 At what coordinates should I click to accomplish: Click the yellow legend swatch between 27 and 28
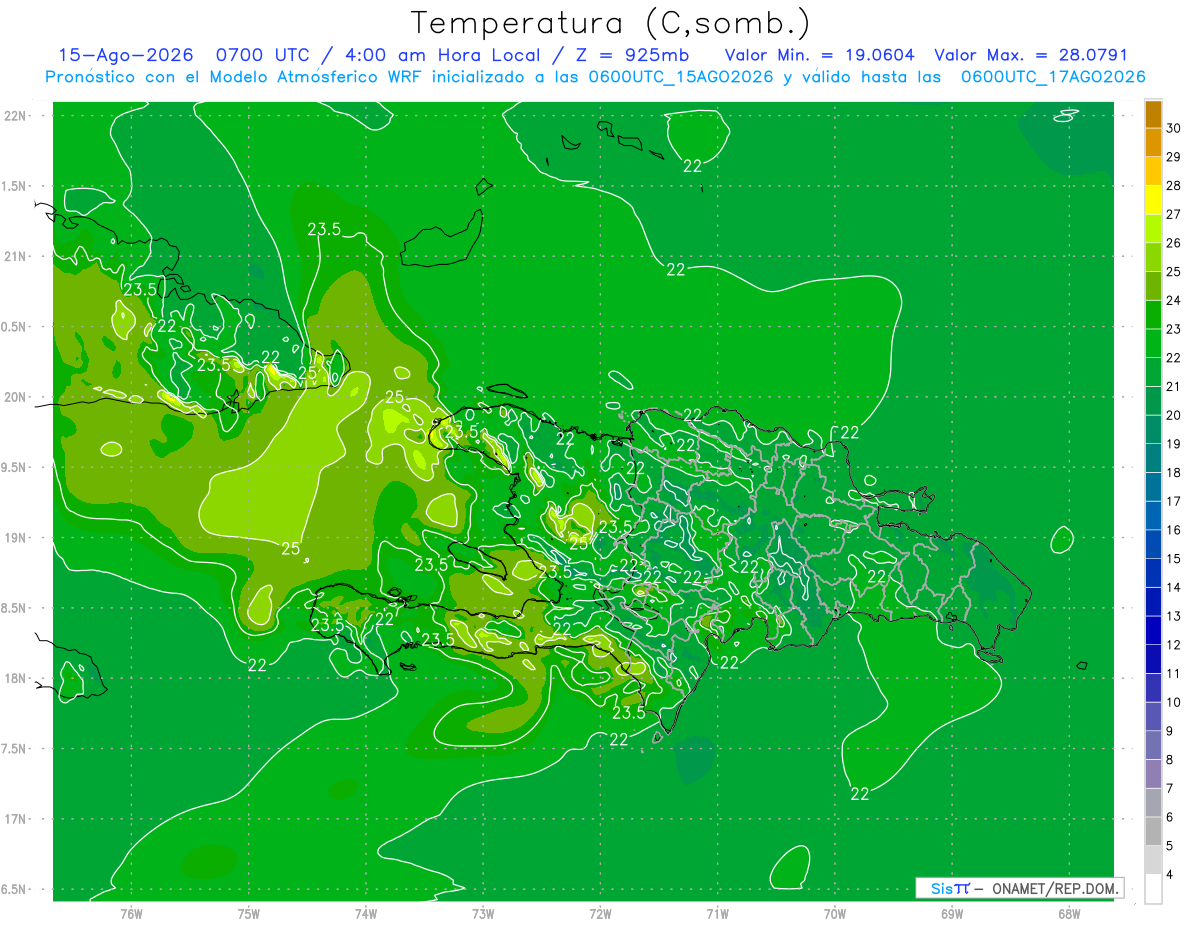click(1153, 200)
